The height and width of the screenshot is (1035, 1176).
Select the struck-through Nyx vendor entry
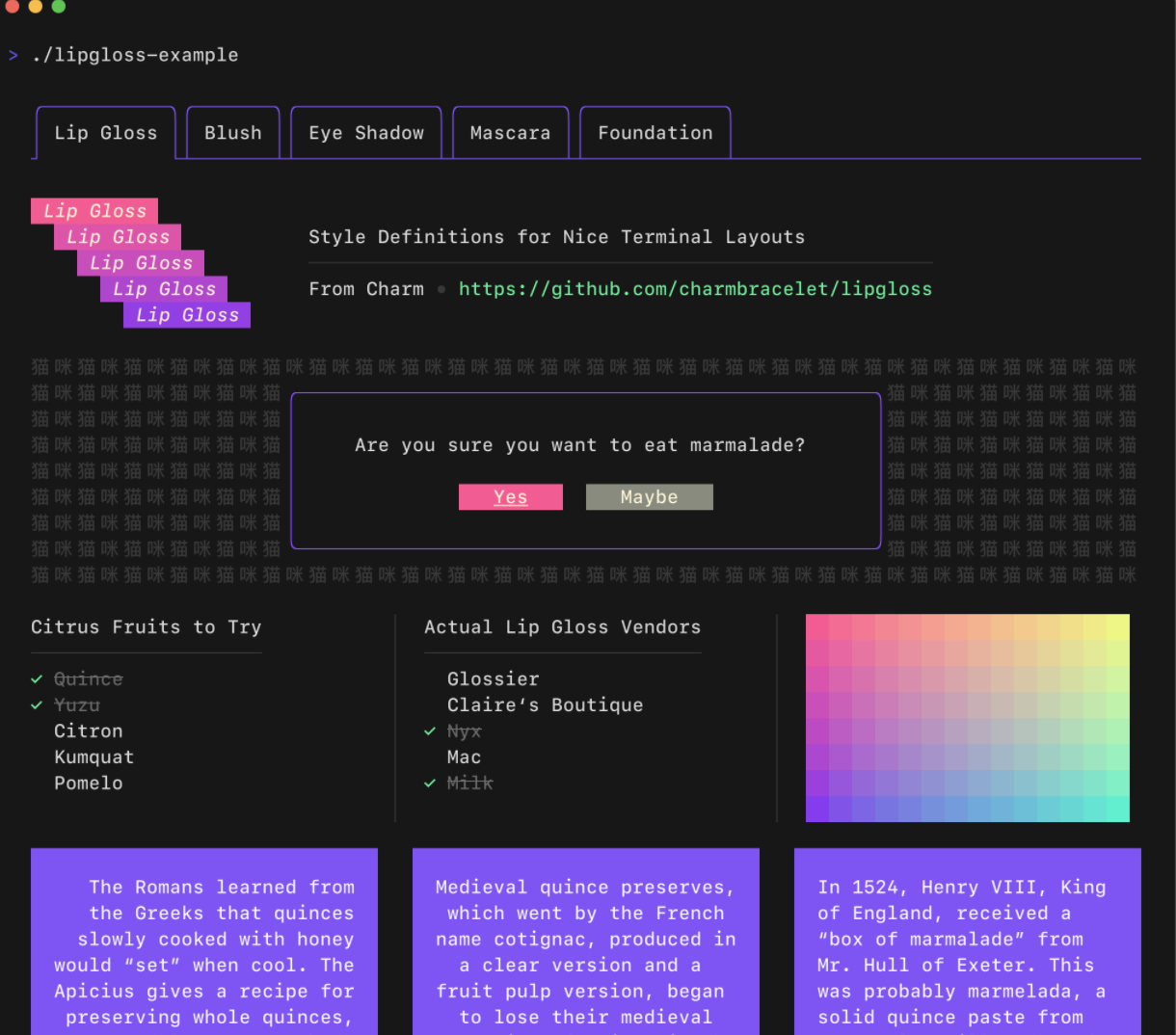(x=465, y=731)
